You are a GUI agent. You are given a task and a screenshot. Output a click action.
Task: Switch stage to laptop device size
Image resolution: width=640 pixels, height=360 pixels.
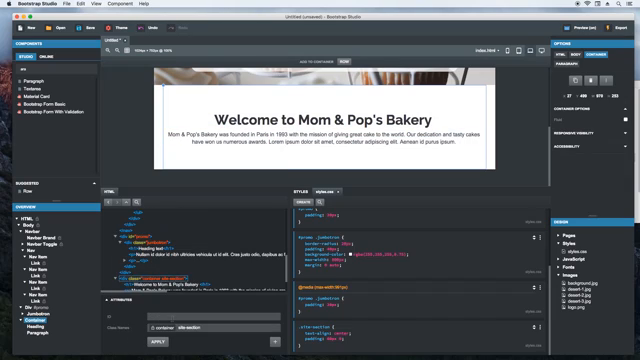pyautogui.click(x=530, y=51)
